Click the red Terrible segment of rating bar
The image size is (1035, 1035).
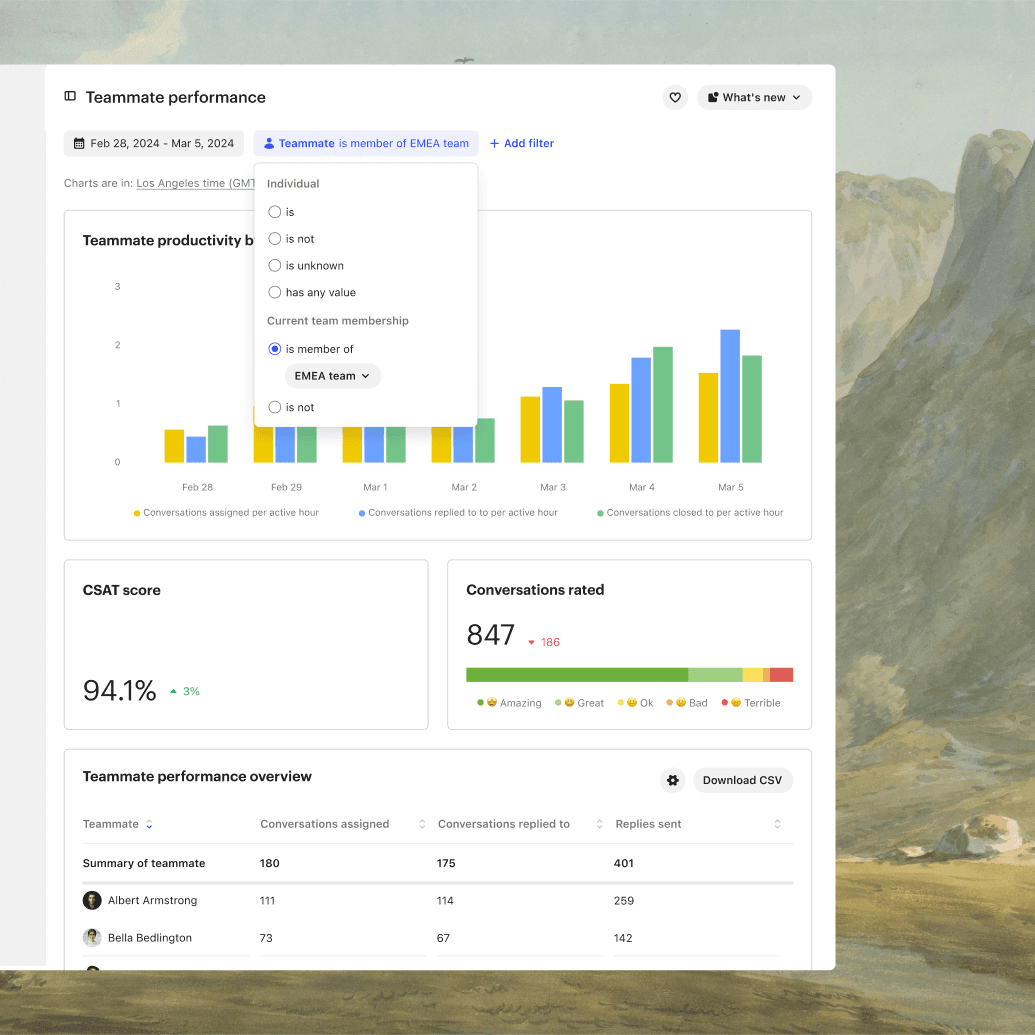tap(782, 675)
